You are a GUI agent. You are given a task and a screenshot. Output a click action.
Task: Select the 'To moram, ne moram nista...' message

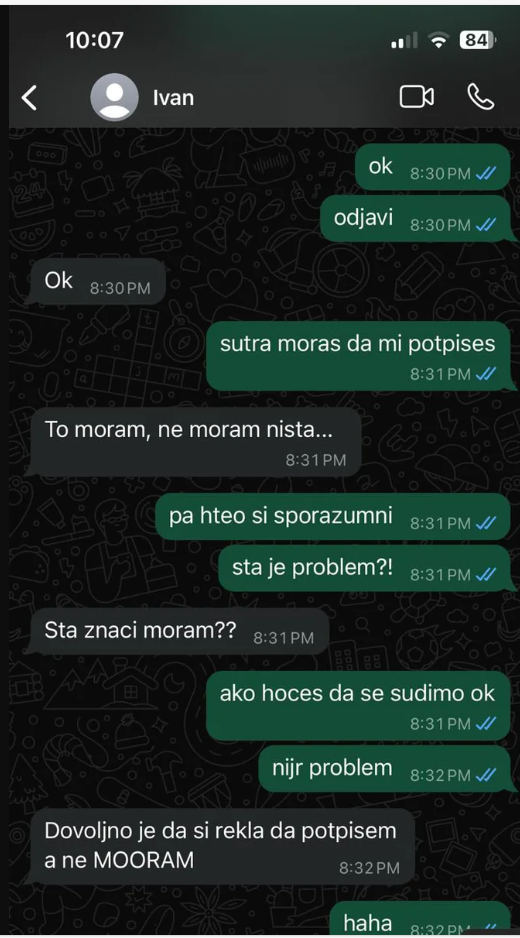pyautogui.click(x=195, y=442)
